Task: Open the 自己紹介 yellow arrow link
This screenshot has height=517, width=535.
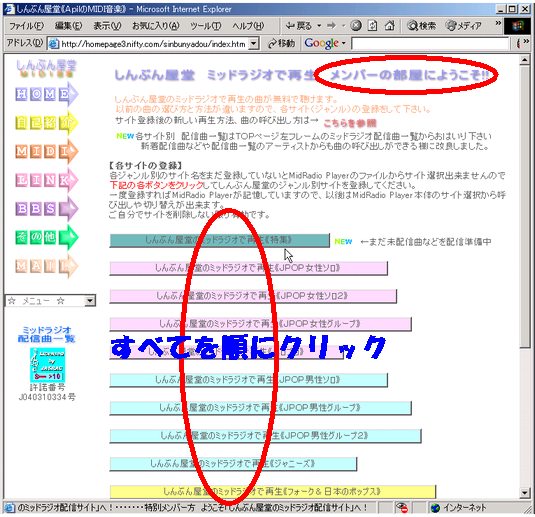Action: tap(46, 123)
